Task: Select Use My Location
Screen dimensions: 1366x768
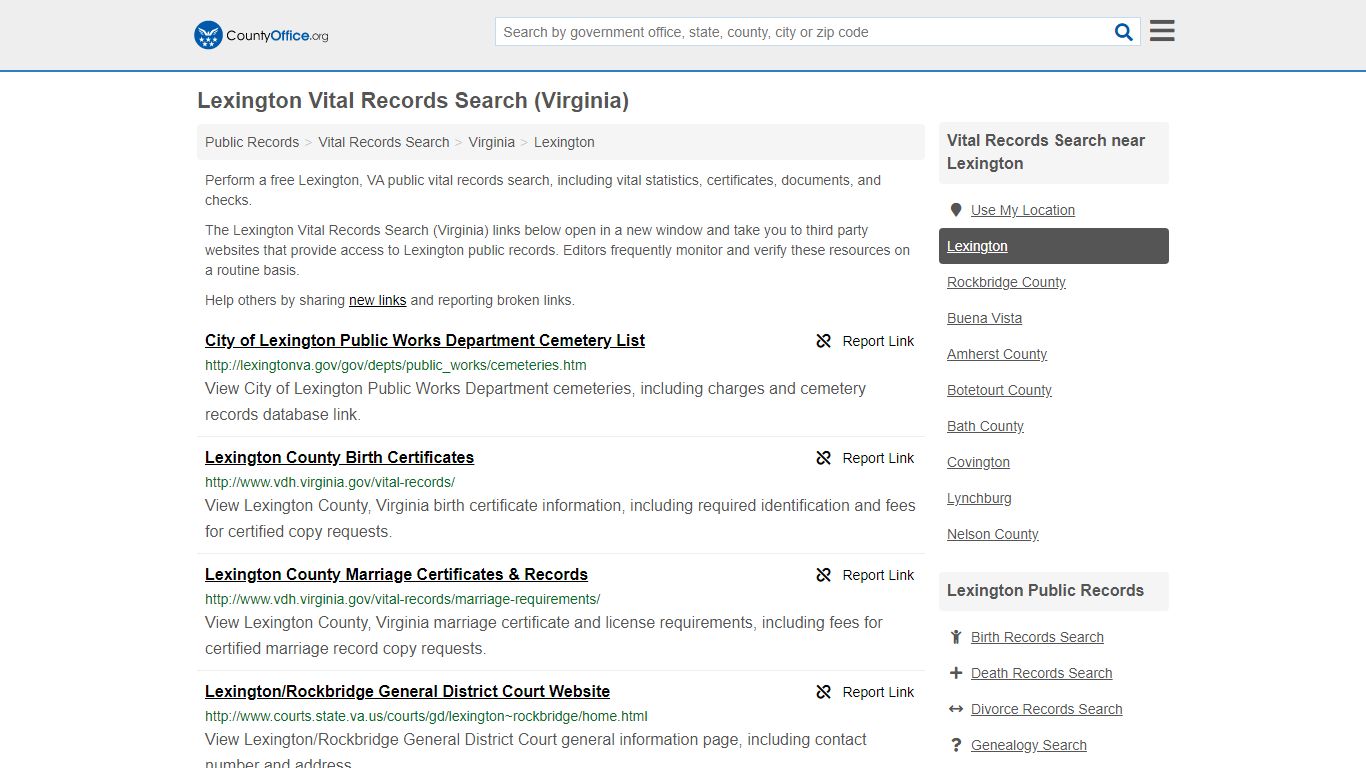Action: pos(1023,210)
